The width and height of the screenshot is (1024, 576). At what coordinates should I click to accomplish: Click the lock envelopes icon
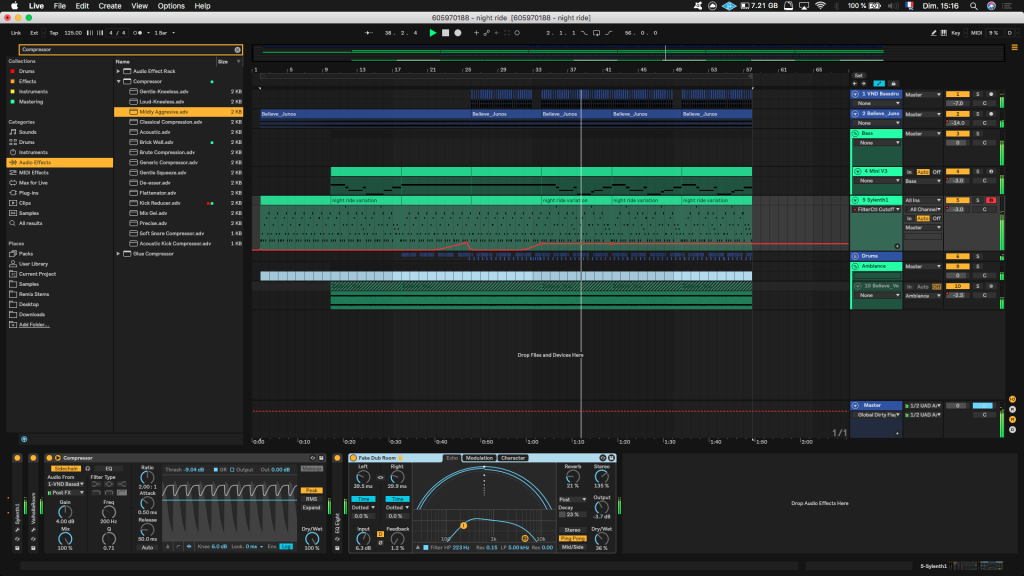(893, 84)
